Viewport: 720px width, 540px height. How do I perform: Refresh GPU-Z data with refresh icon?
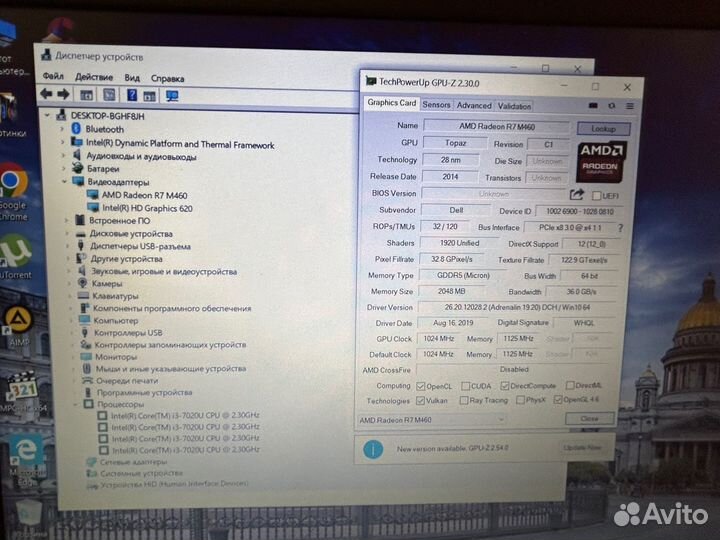(x=612, y=106)
